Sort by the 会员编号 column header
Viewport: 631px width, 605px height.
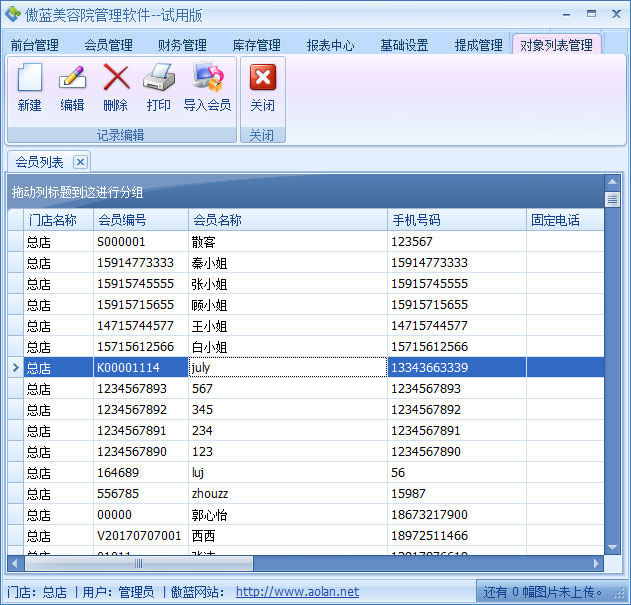click(140, 220)
